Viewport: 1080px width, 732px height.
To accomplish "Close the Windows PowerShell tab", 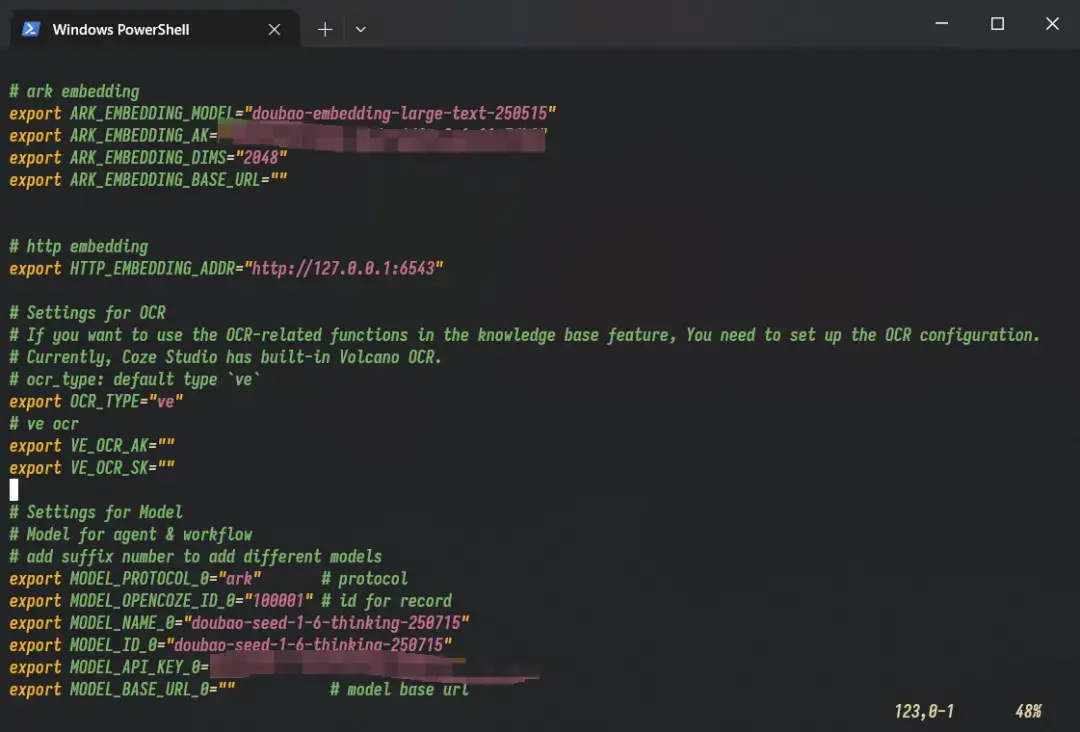I will 274,30.
